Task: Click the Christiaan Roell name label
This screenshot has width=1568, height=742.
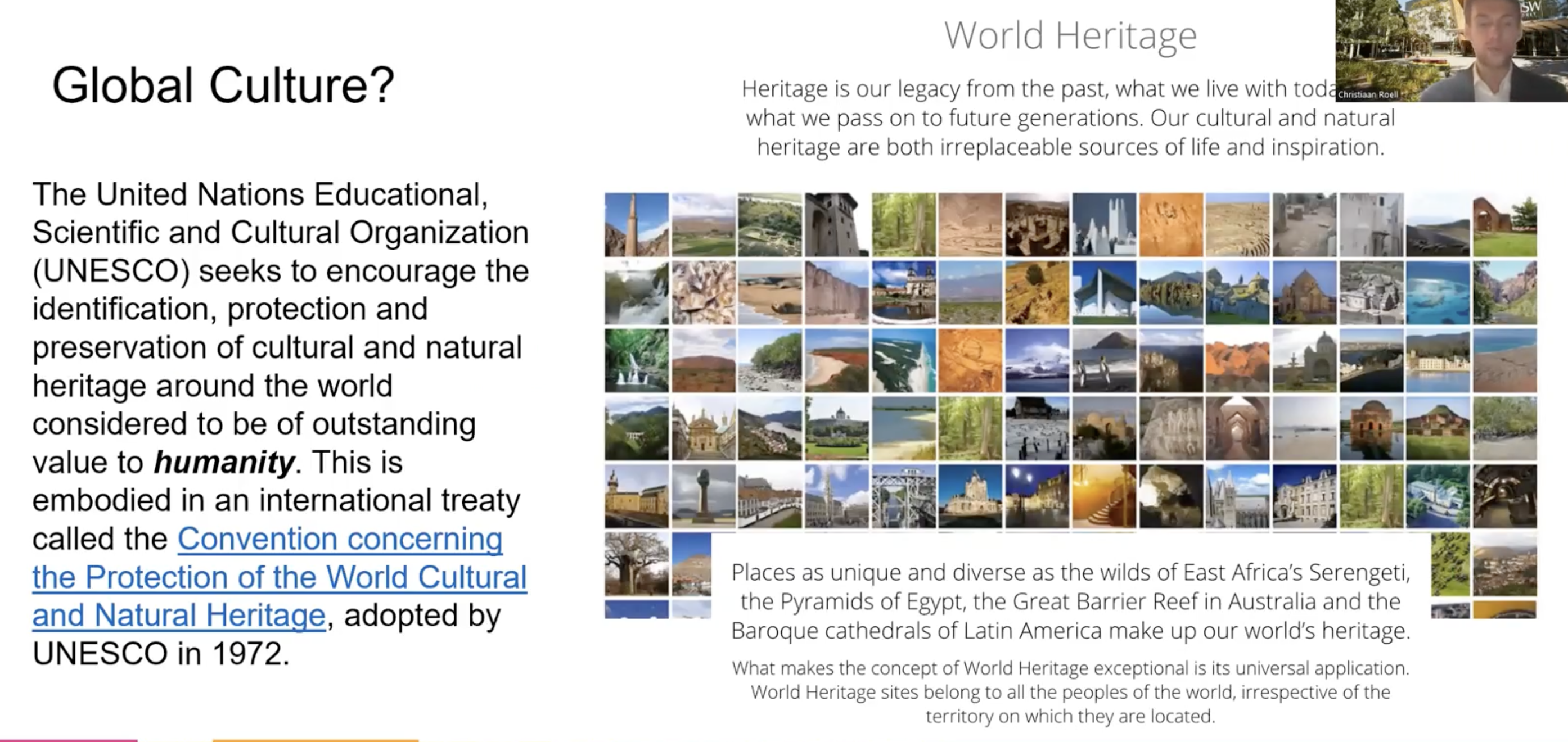Action: pos(1367,95)
